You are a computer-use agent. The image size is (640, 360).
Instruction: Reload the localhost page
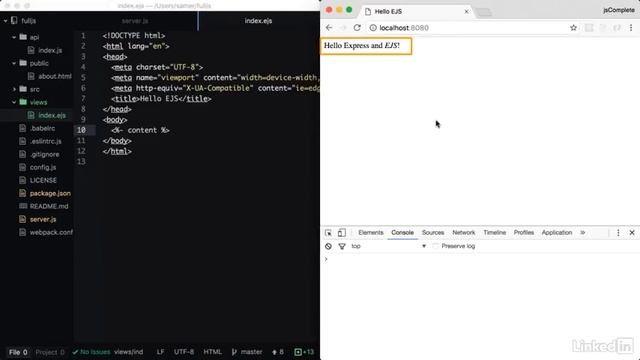click(357, 28)
